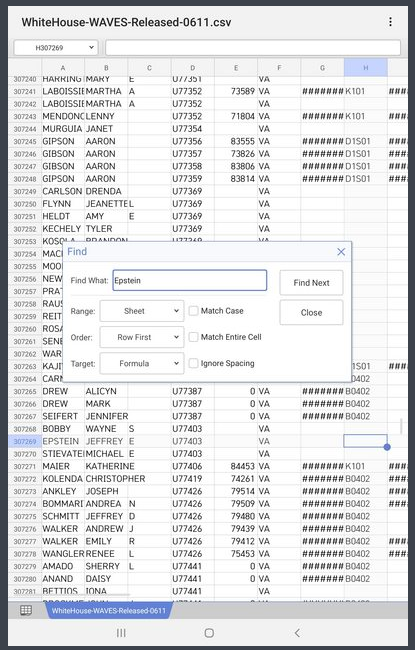Open the sheet list grid icon
Image resolution: width=415 pixels, height=650 pixels.
point(26,610)
